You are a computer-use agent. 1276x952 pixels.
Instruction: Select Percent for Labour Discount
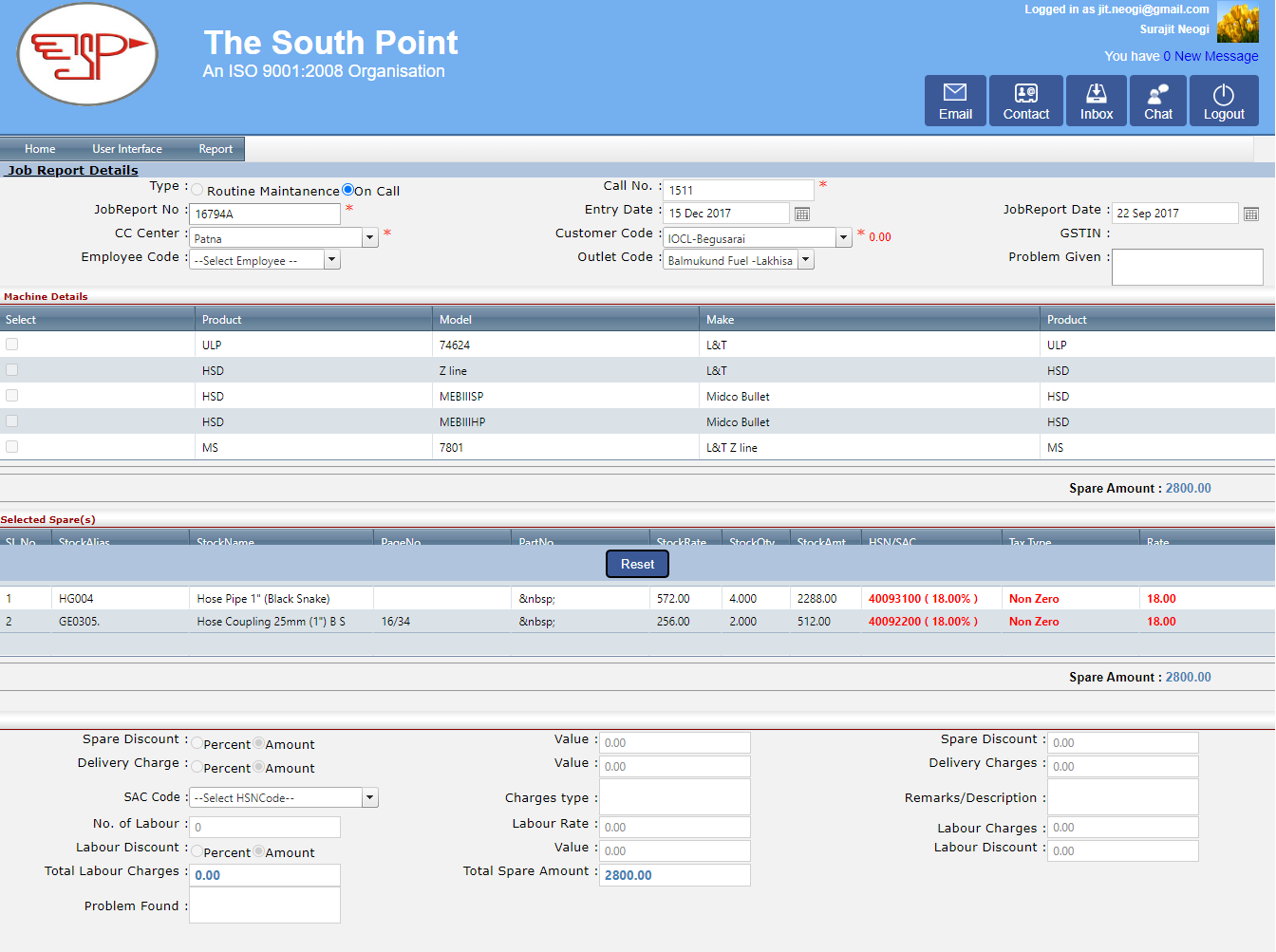pos(197,851)
